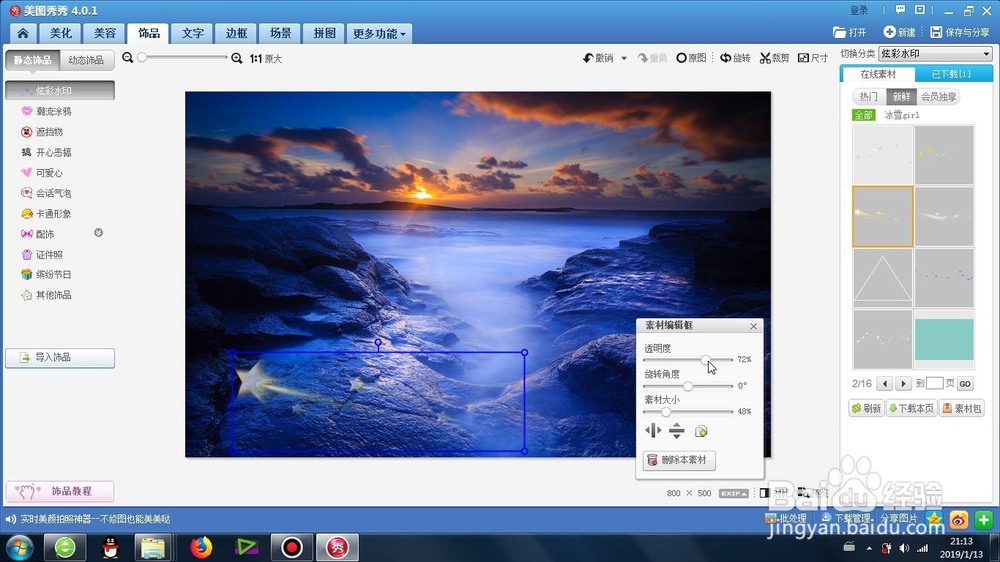
Task: Click the 登录 login link
Action: [859, 10]
